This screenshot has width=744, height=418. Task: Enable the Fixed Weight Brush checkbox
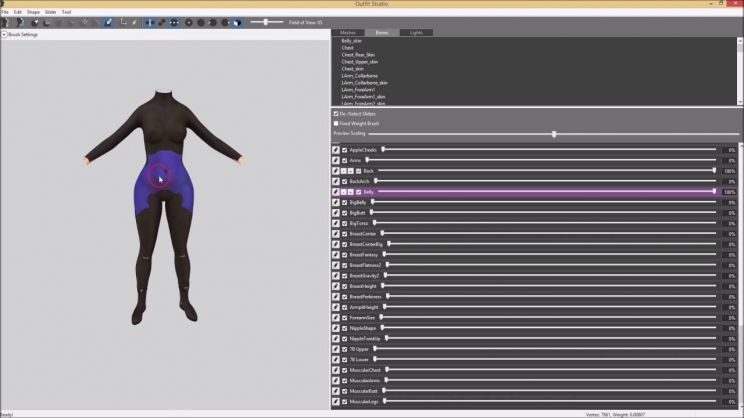pyautogui.click(x=336, y=123)
